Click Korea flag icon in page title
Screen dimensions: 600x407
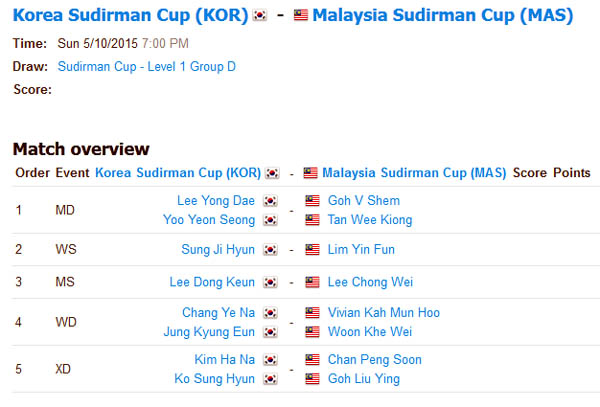[x=260, y=16]
